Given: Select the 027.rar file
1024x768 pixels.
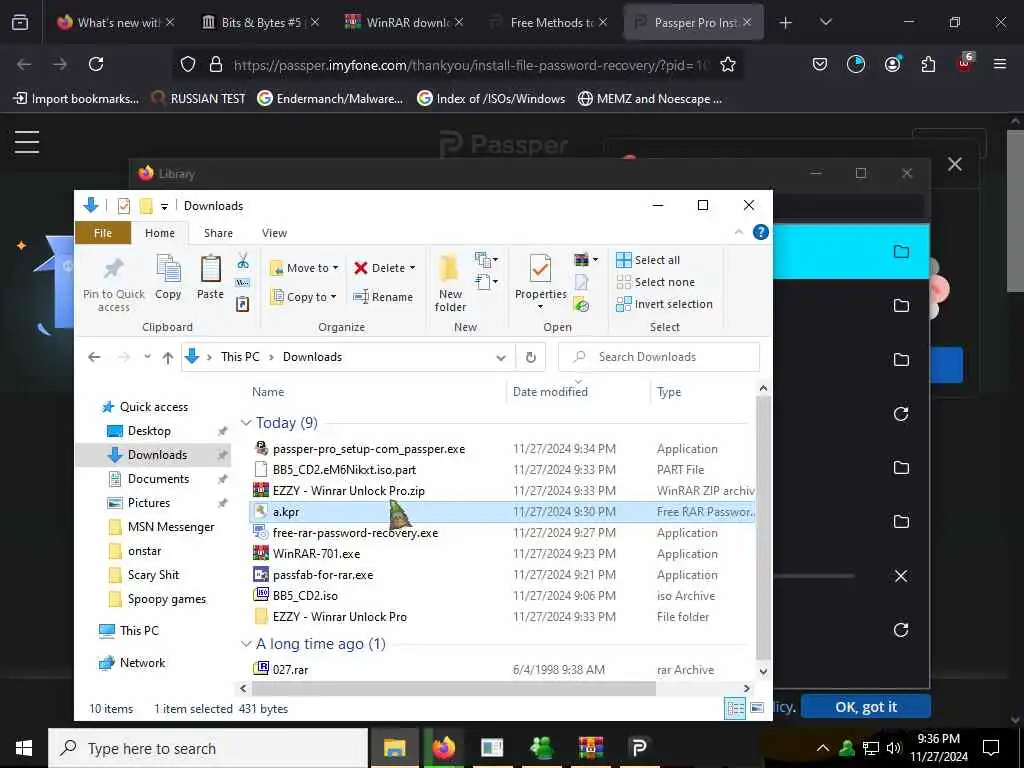Looking at the screenshot, I should (x=290, y=669).
